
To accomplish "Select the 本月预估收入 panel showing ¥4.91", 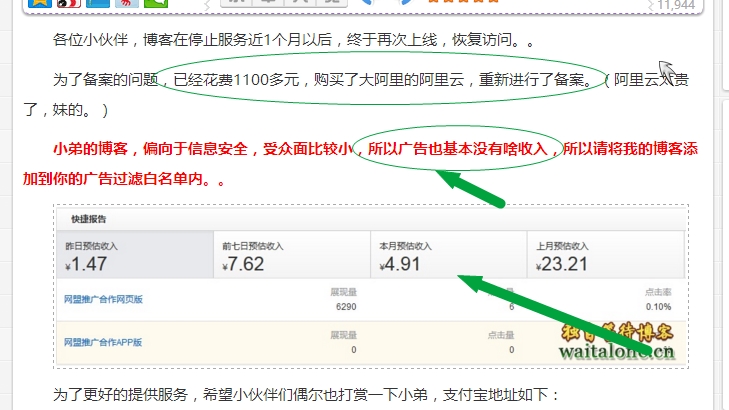I will (x=448, y=256).
